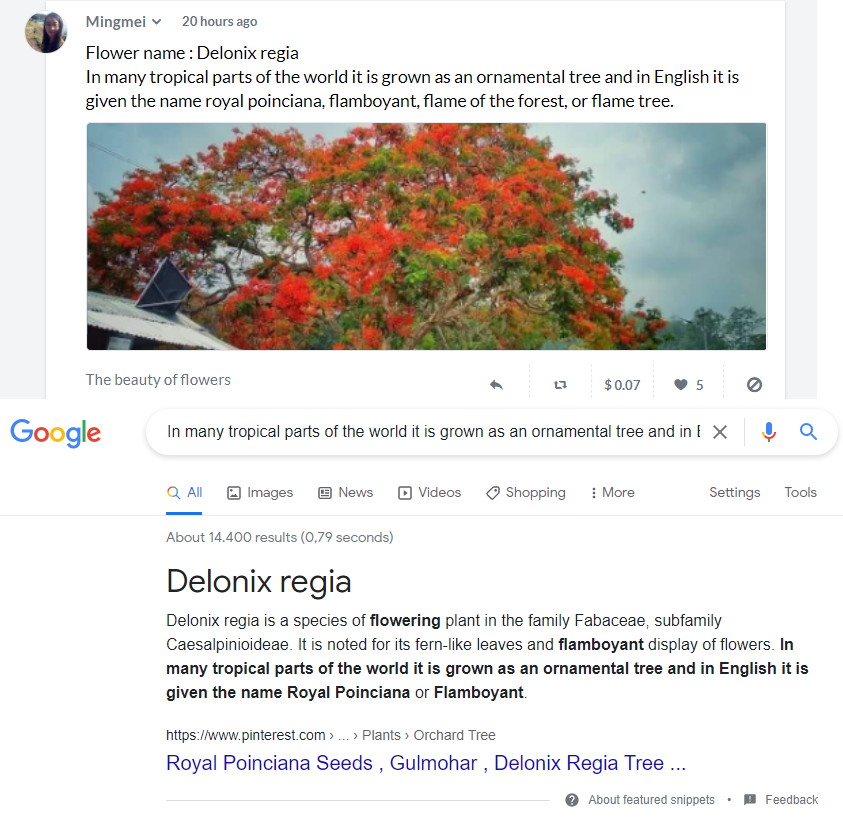Open the Tools search filter menu
This screenshot has width=843, height=829.
pyautogui.click(x=800, y=492)
